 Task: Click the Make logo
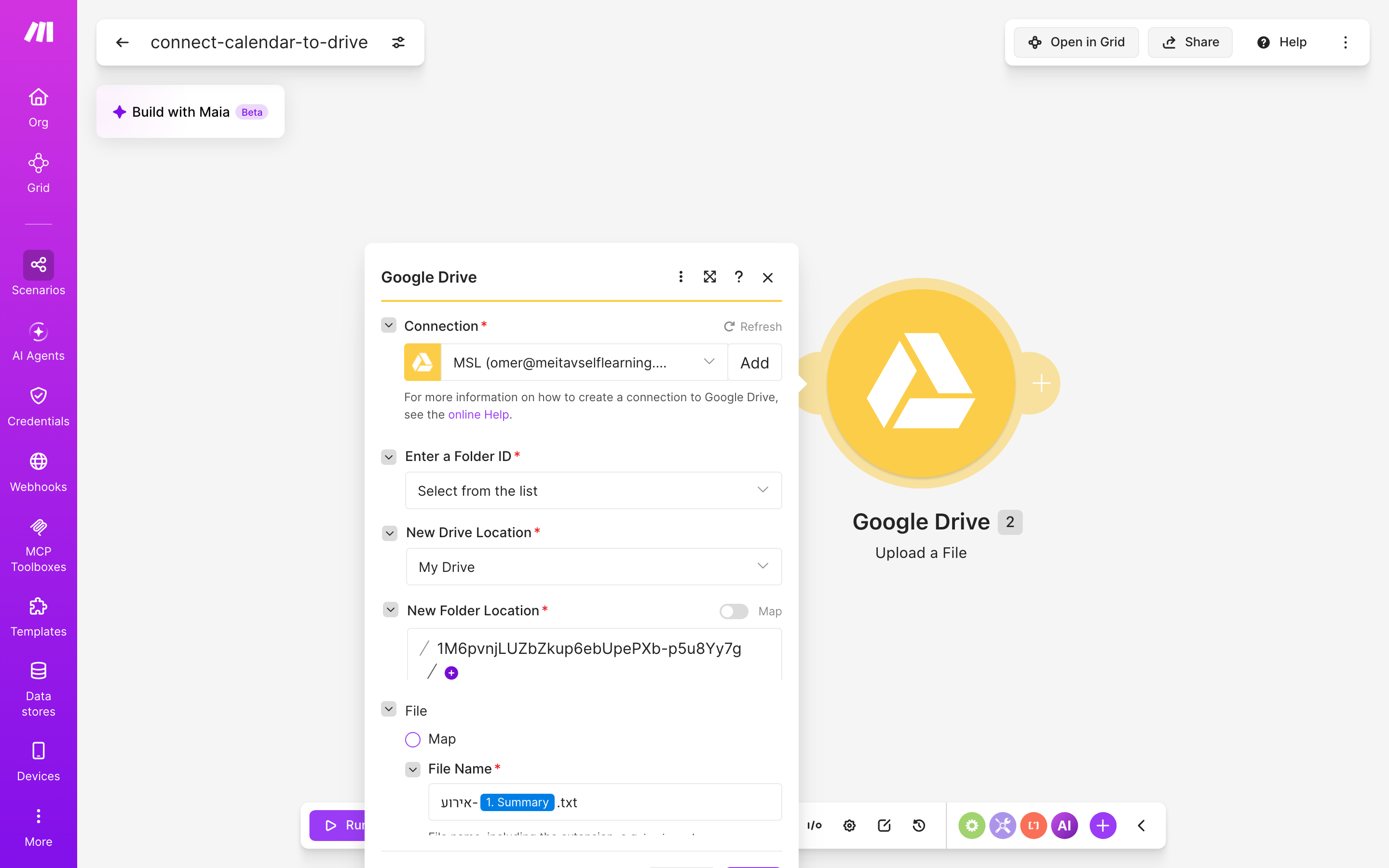[39, 32]
